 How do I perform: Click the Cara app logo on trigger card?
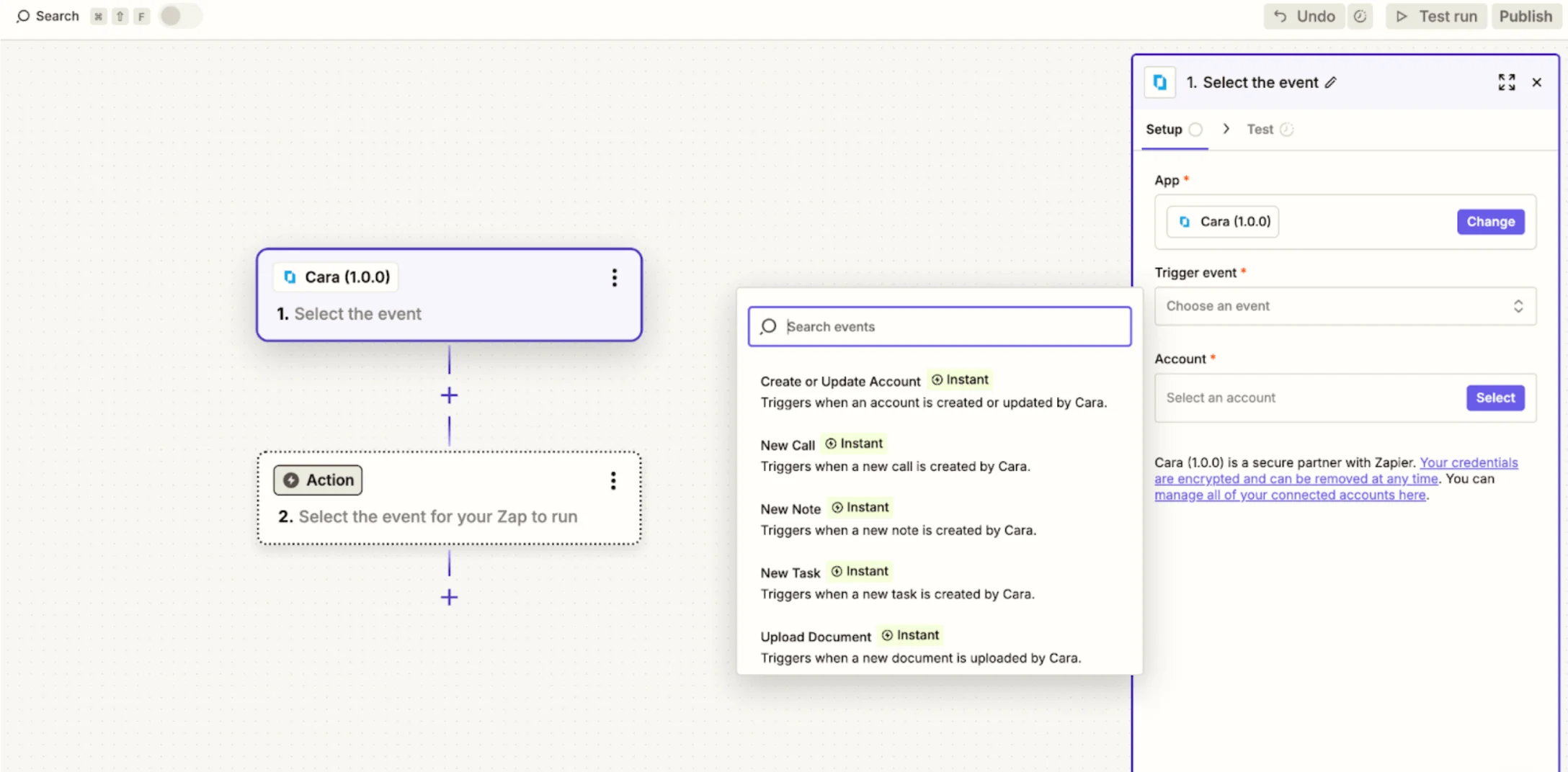pos(290,277)
